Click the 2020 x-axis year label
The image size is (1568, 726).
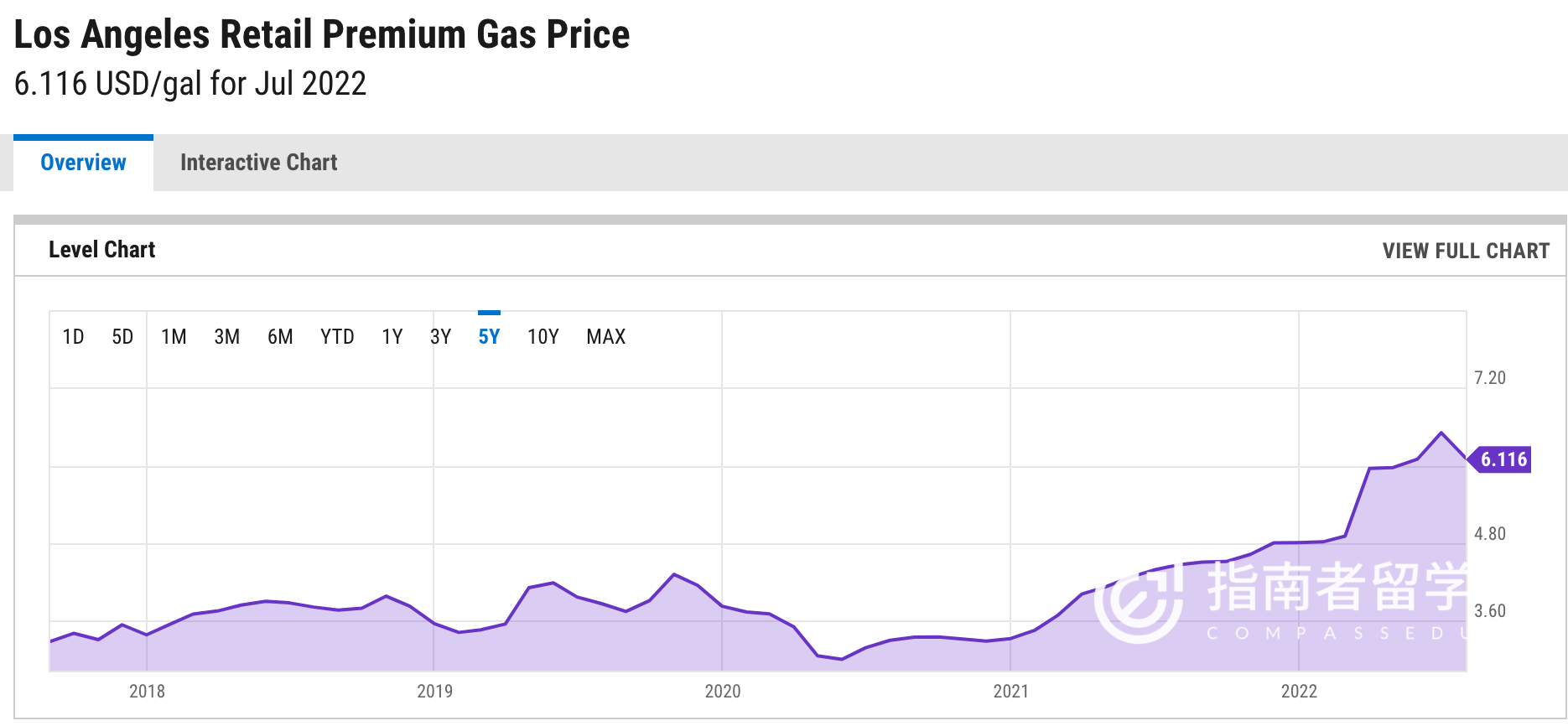(722, 692)
